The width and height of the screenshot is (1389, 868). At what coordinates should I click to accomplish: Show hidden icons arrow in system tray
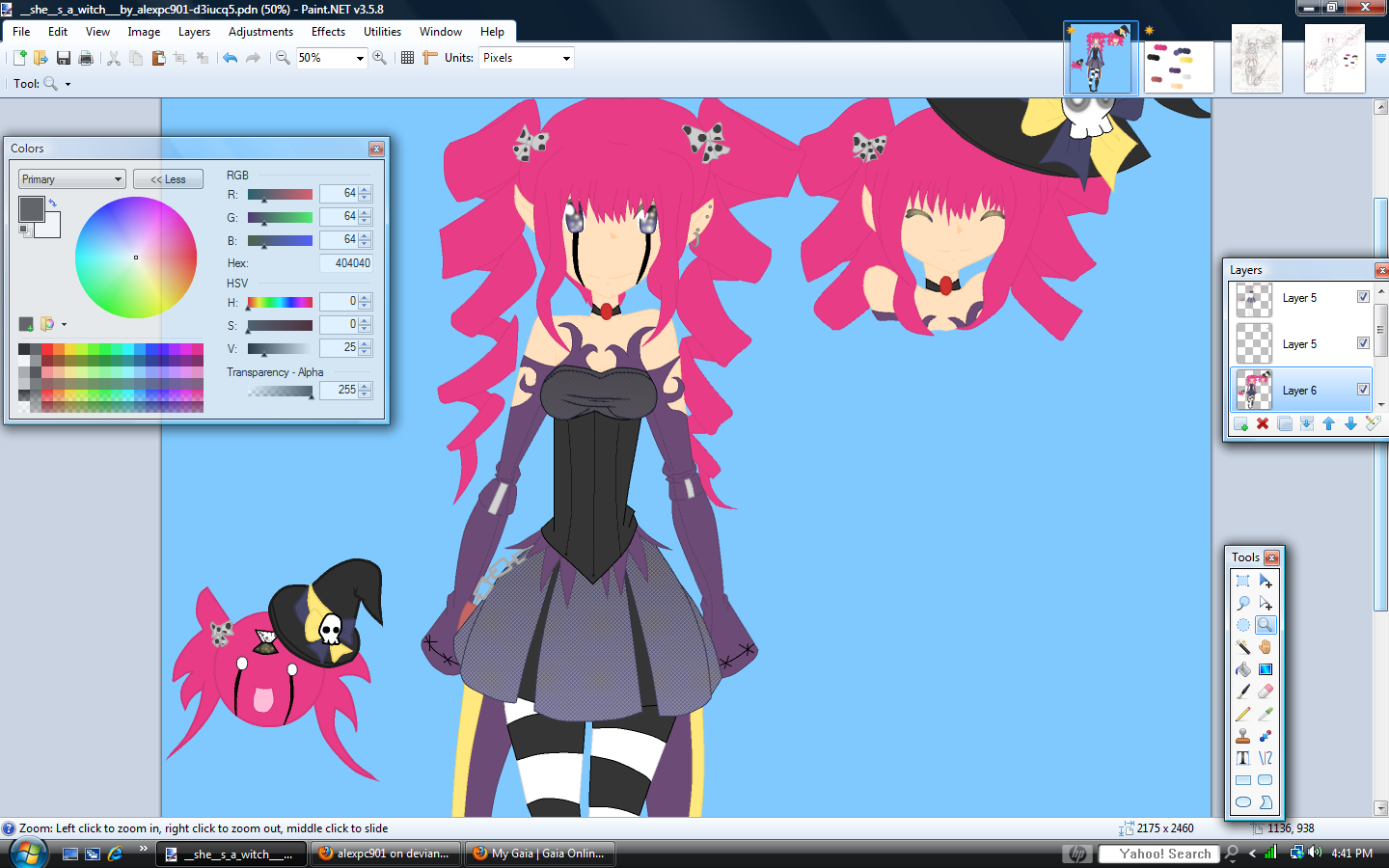point(1252,854)
